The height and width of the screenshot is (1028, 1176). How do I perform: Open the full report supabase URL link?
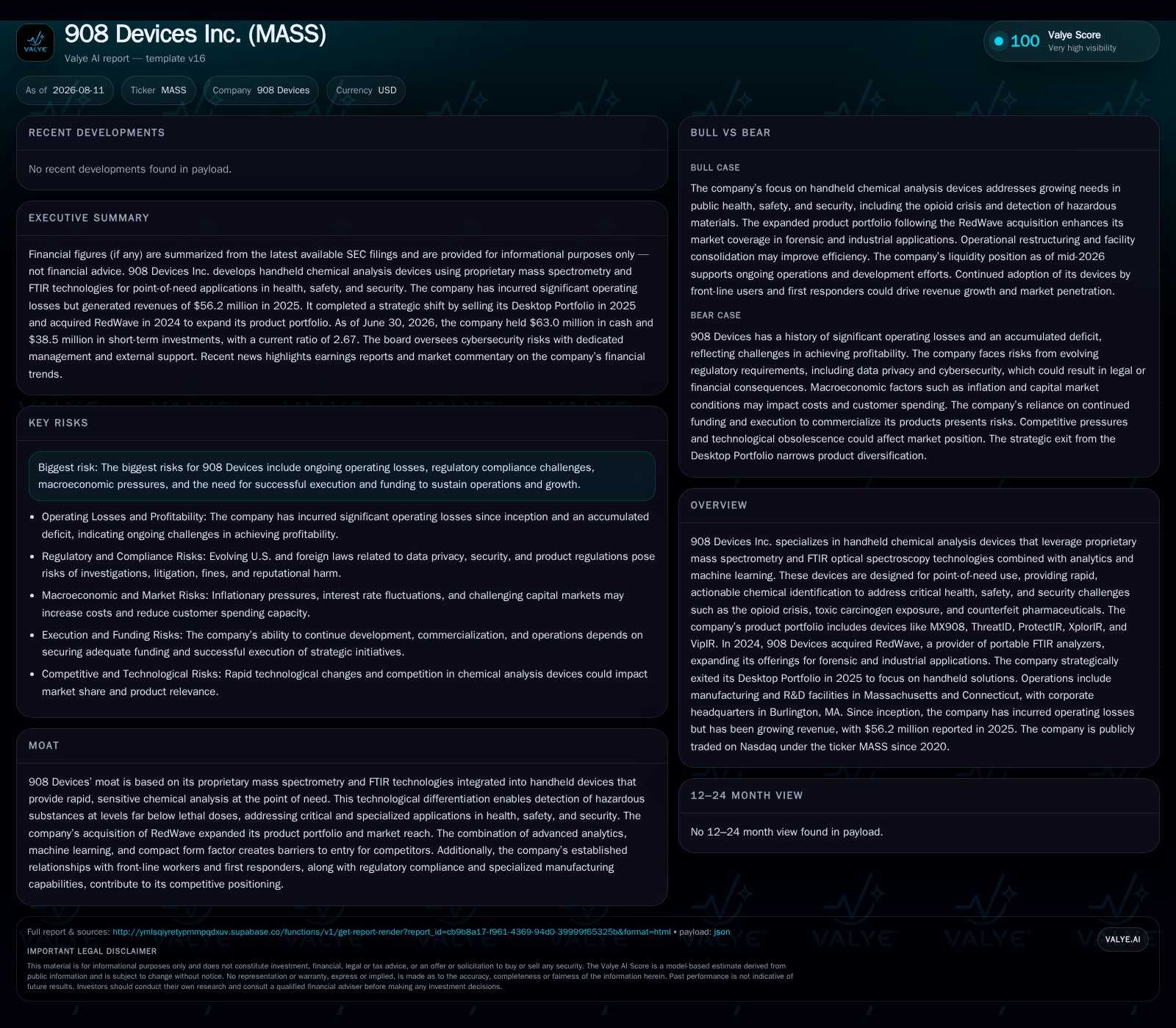(392, 932)
